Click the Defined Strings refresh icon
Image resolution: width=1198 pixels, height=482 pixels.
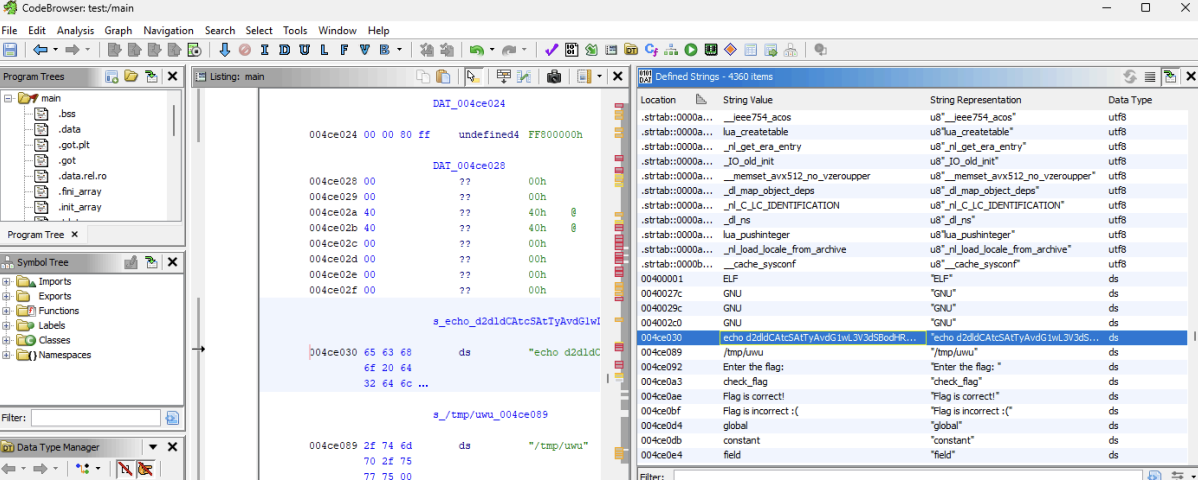[1129, 76]
